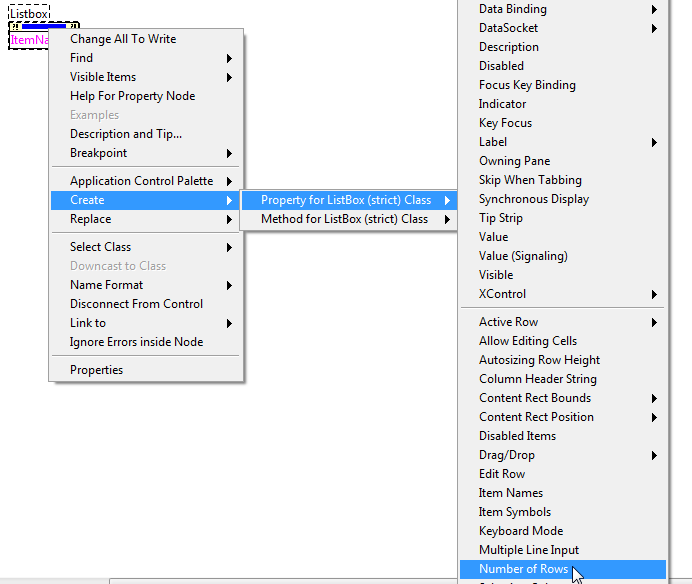Select Owning Pane property

point(563,161)
